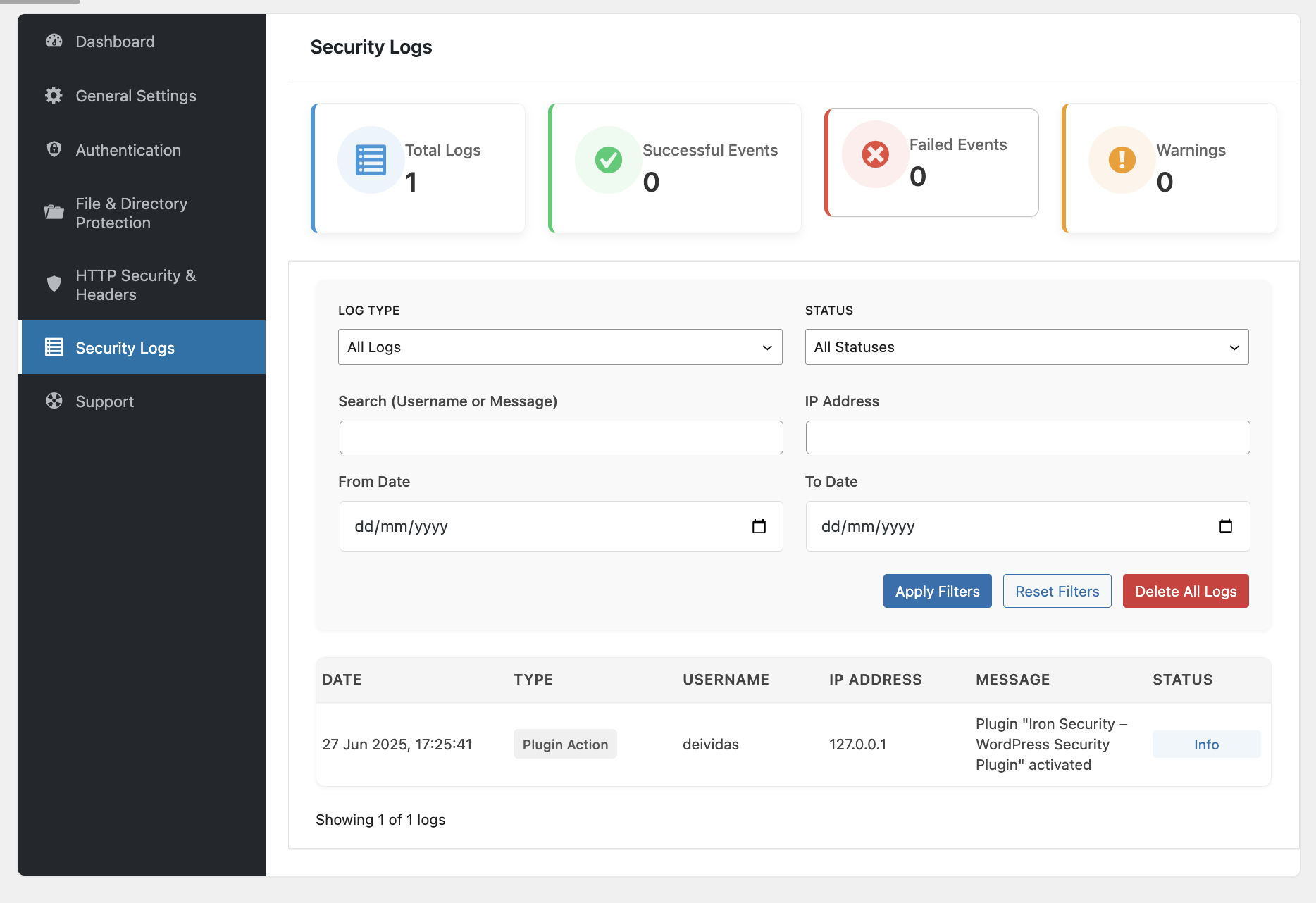
Task: Click the Dashboard gauge icon in sidebar
Action: coord(54,42)
